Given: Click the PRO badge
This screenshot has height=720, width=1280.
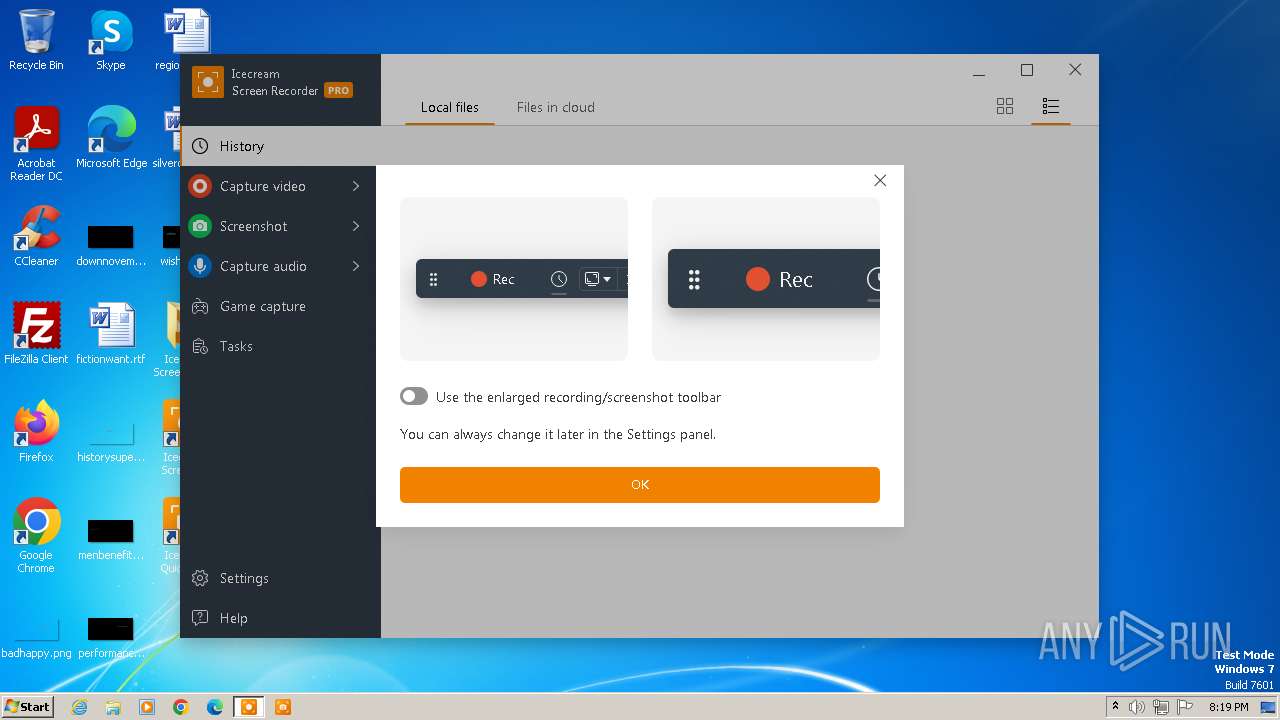Looking at the screenshot, I should (x=338, y=90).
